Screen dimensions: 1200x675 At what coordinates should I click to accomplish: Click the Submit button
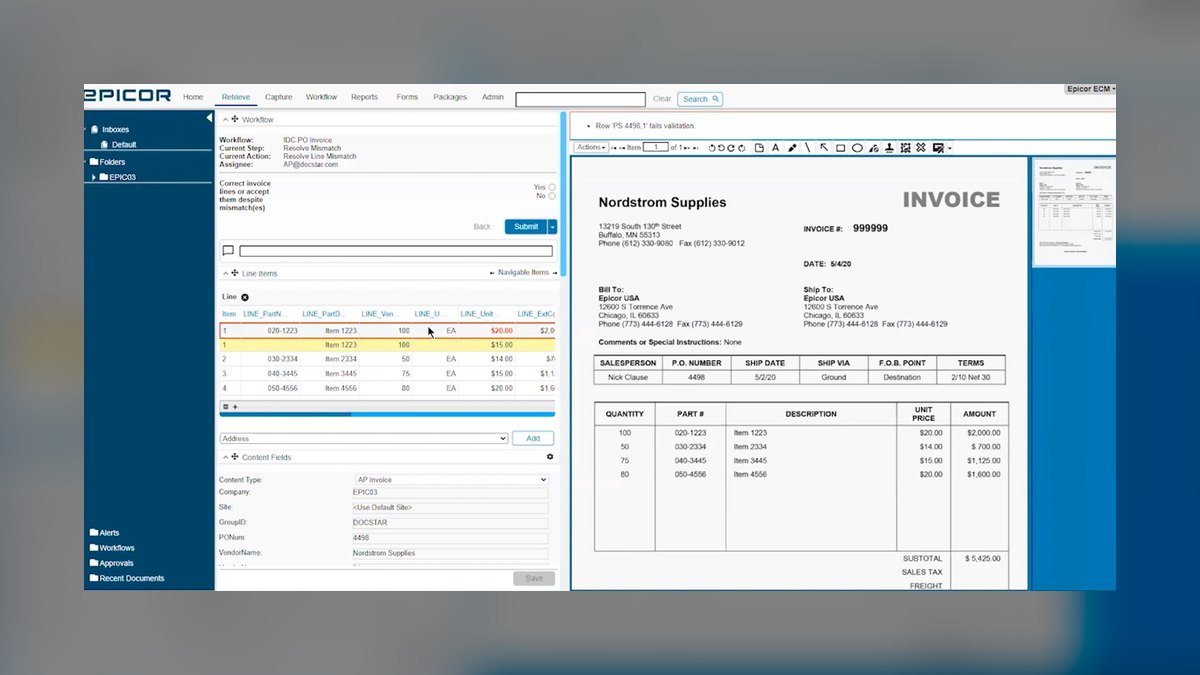pos(526,227)
